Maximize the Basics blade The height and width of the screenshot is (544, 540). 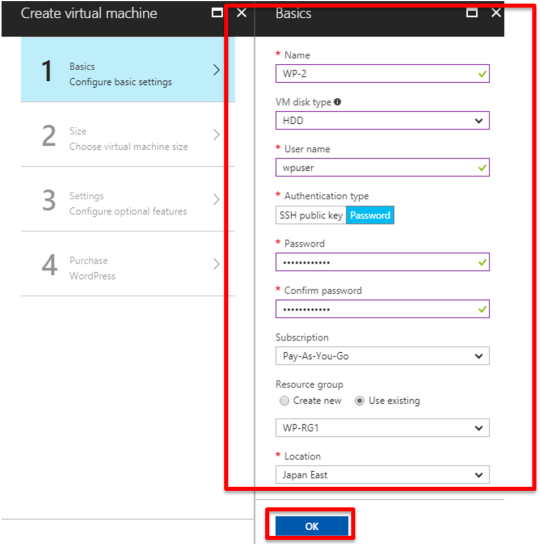click(x=472, y=13)
